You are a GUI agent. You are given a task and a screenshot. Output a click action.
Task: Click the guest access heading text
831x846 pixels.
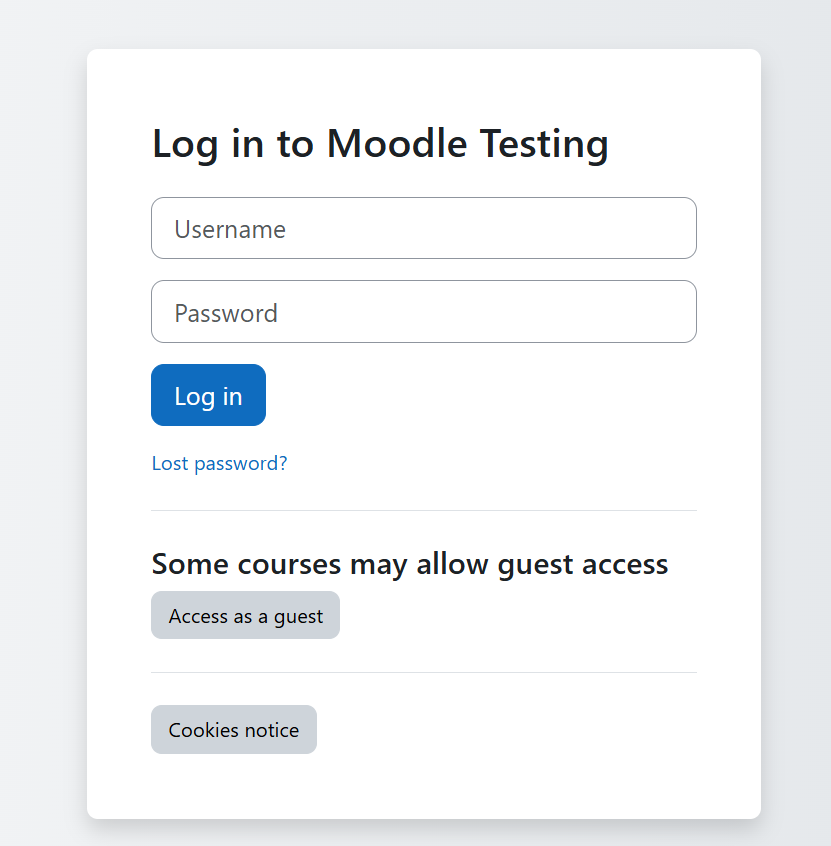pos(409,564)
